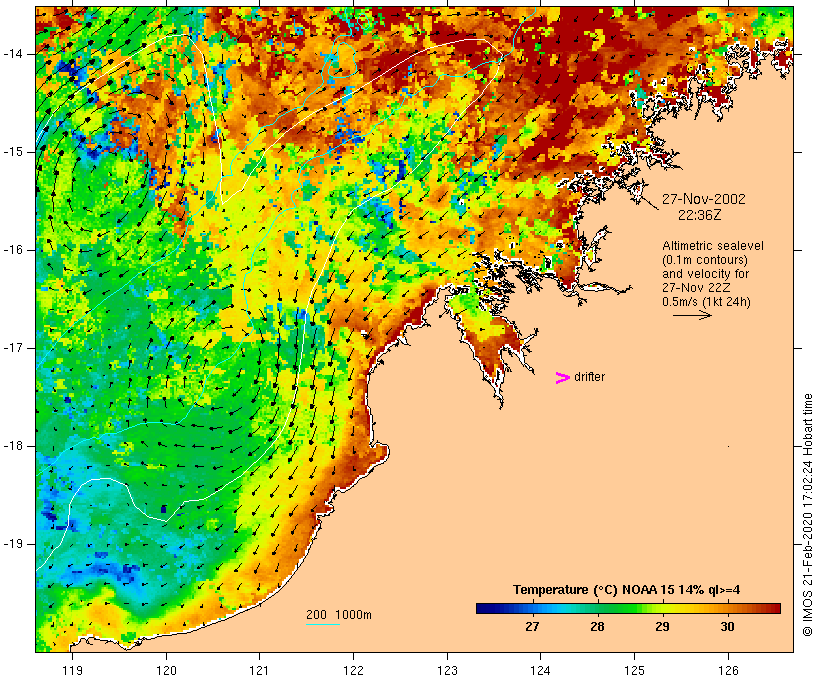
Task: Click longitude axis label 121
Action: (259, 670)
